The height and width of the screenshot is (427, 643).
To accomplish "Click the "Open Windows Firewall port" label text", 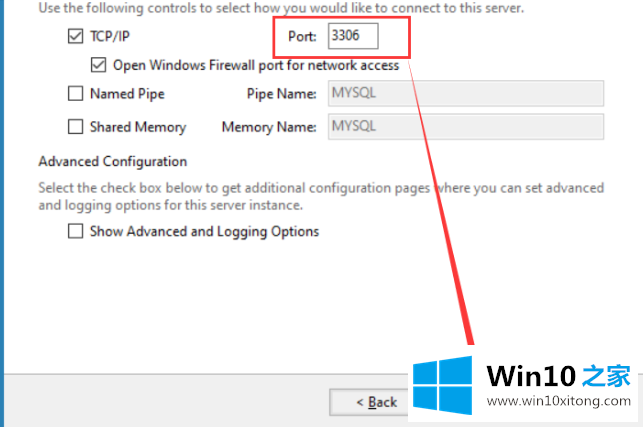I will point(256,66).
